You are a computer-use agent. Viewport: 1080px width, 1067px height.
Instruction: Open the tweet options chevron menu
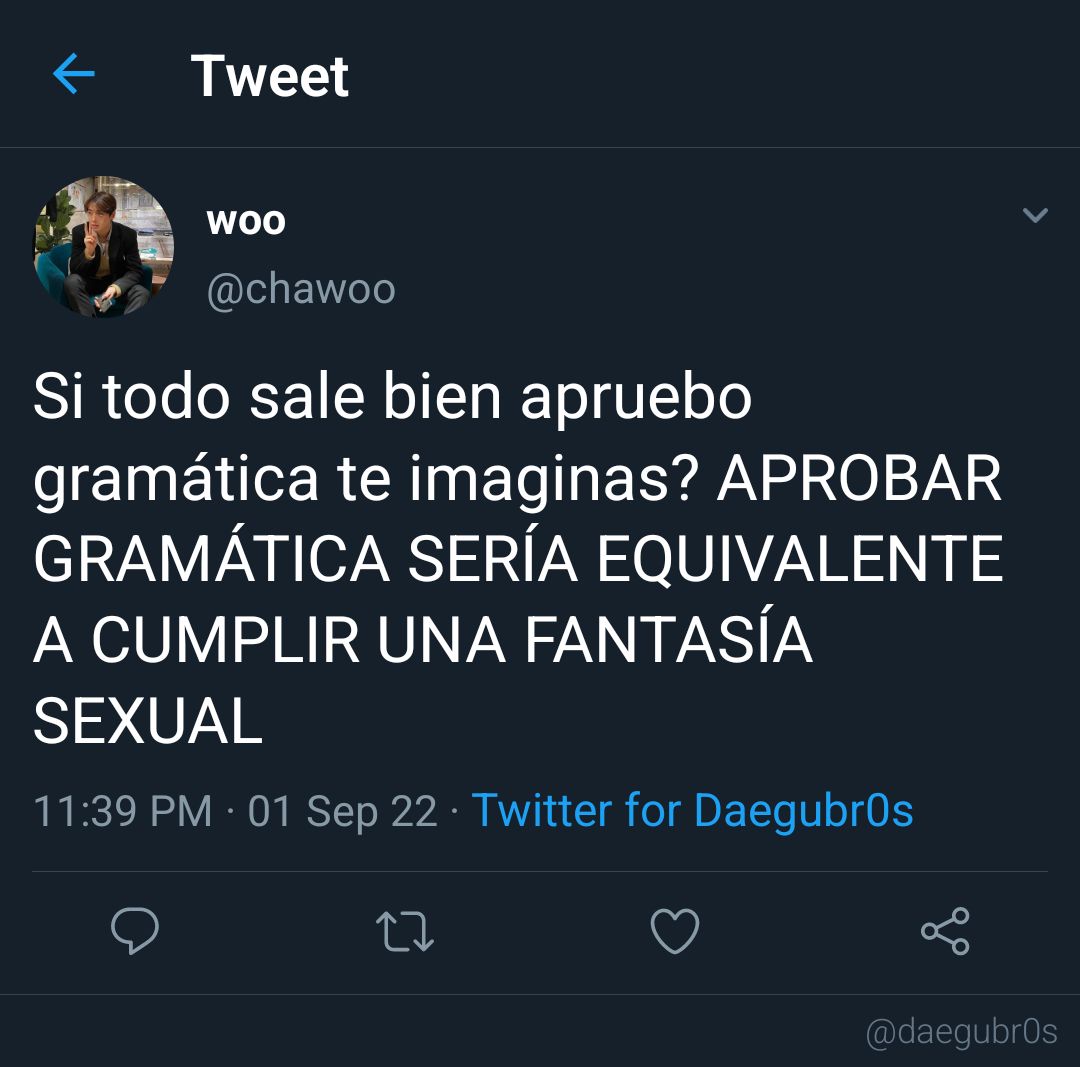coord(1035,215)
